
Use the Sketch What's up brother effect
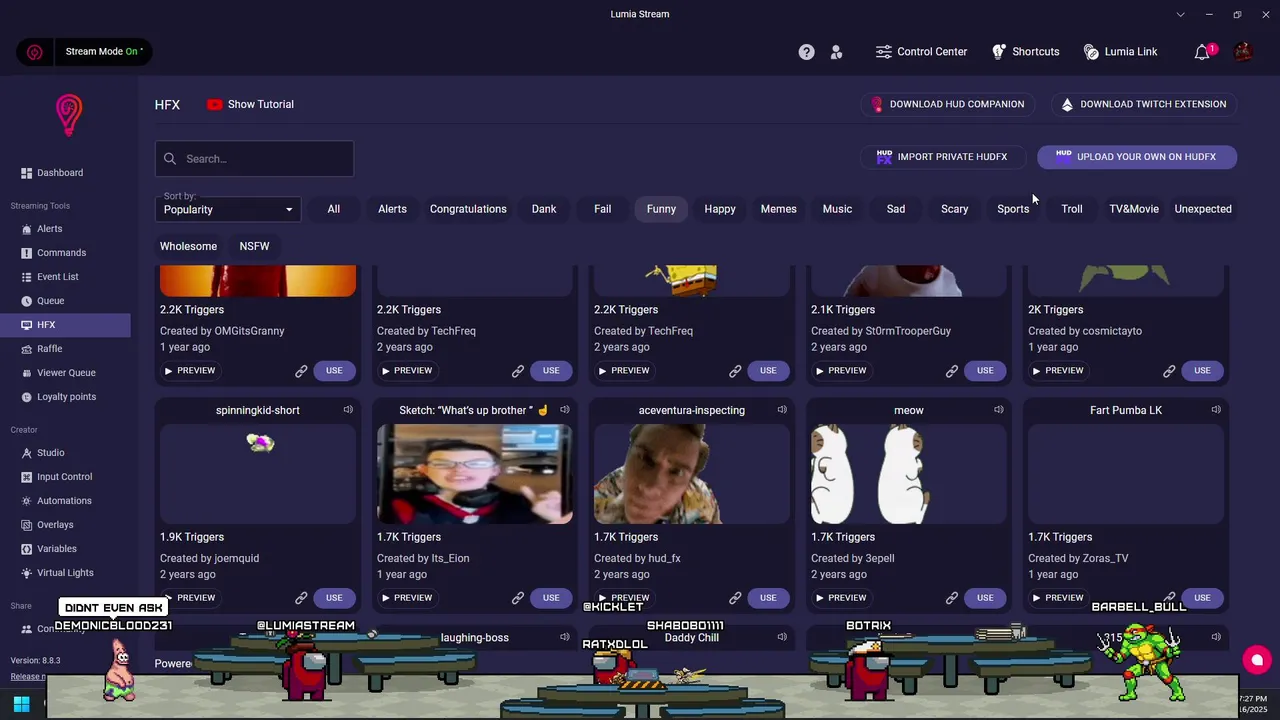(x=551, y=598)
